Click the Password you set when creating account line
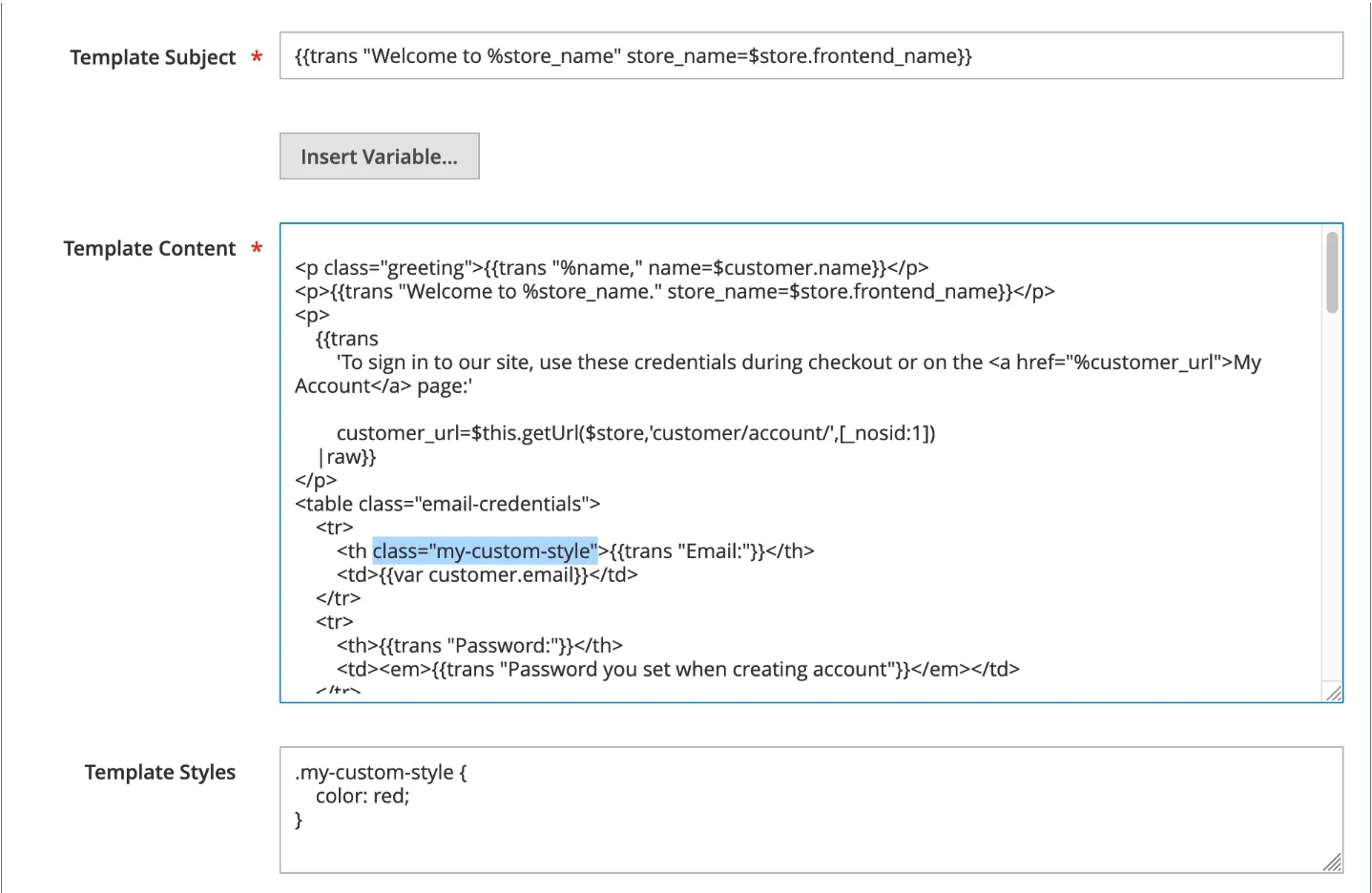 677,669
